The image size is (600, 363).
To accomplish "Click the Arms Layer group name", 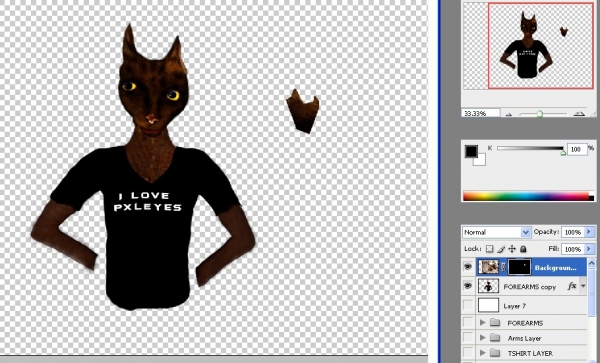I will (x=524, y=339).
